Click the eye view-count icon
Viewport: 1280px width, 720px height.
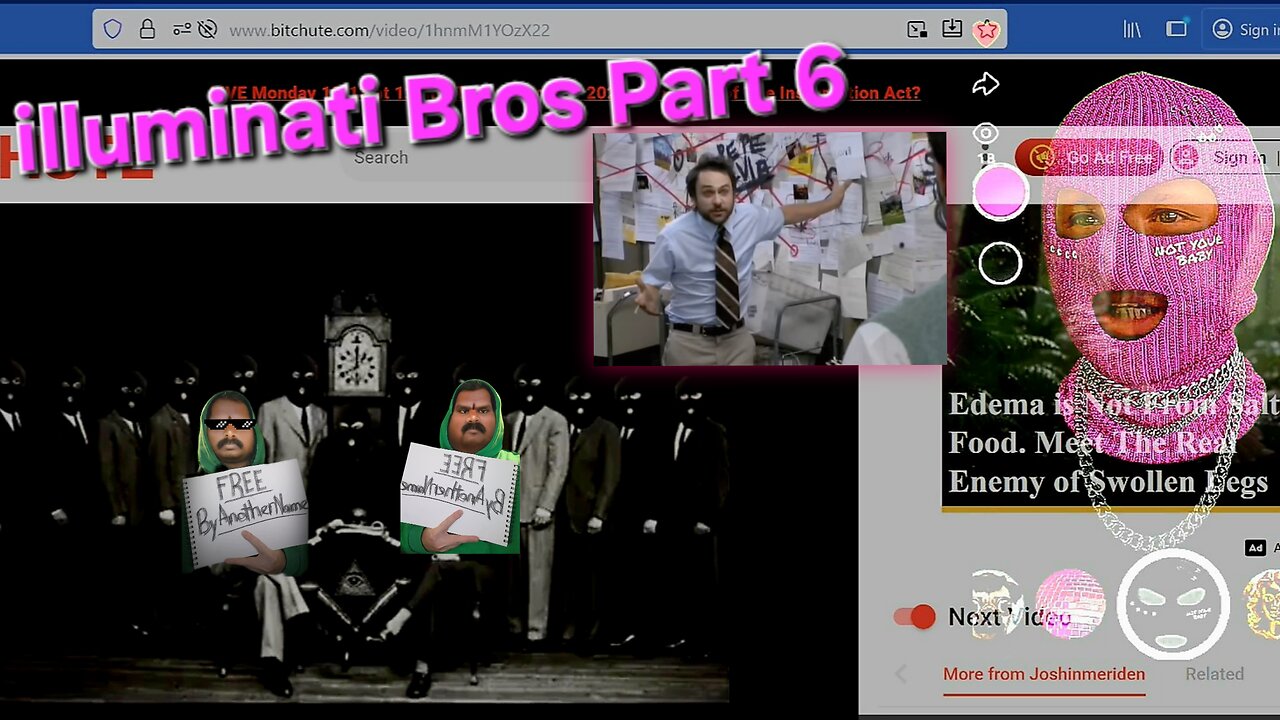point(986,134)
